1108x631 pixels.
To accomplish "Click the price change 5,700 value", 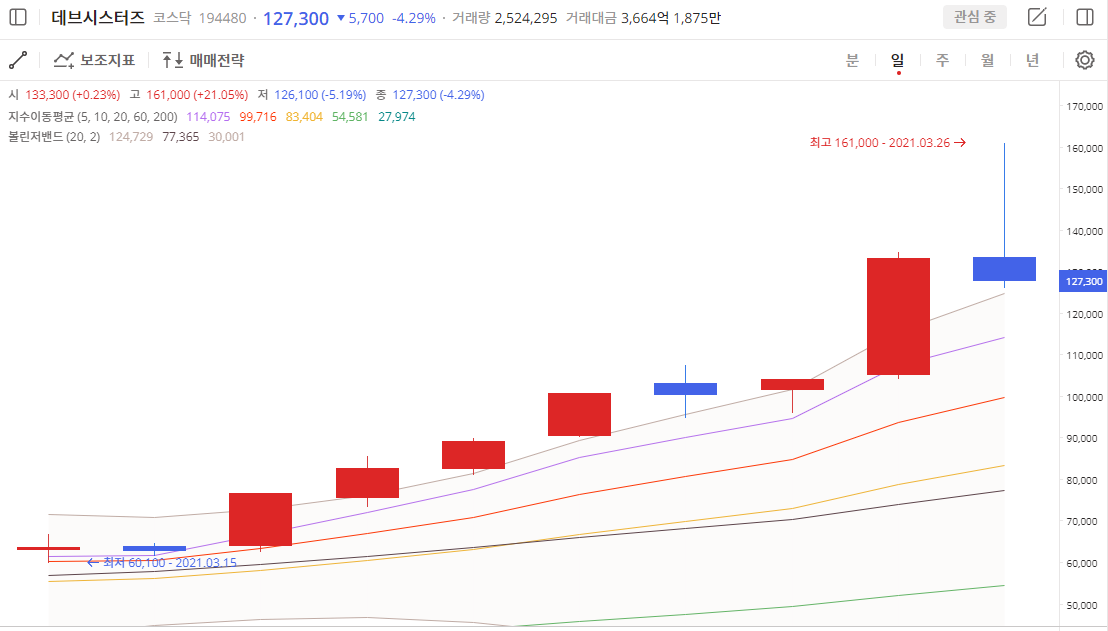I will point(366,18).
